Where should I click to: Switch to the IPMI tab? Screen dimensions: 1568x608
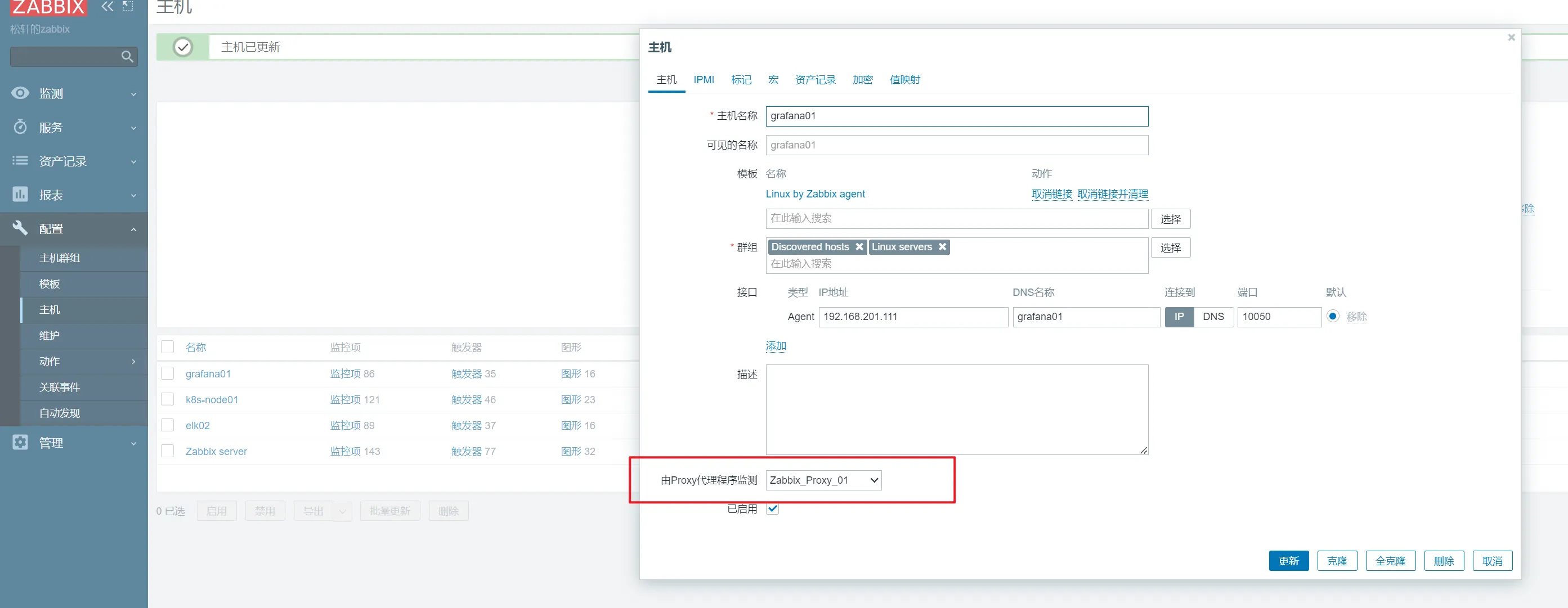[x=703, y=80]
